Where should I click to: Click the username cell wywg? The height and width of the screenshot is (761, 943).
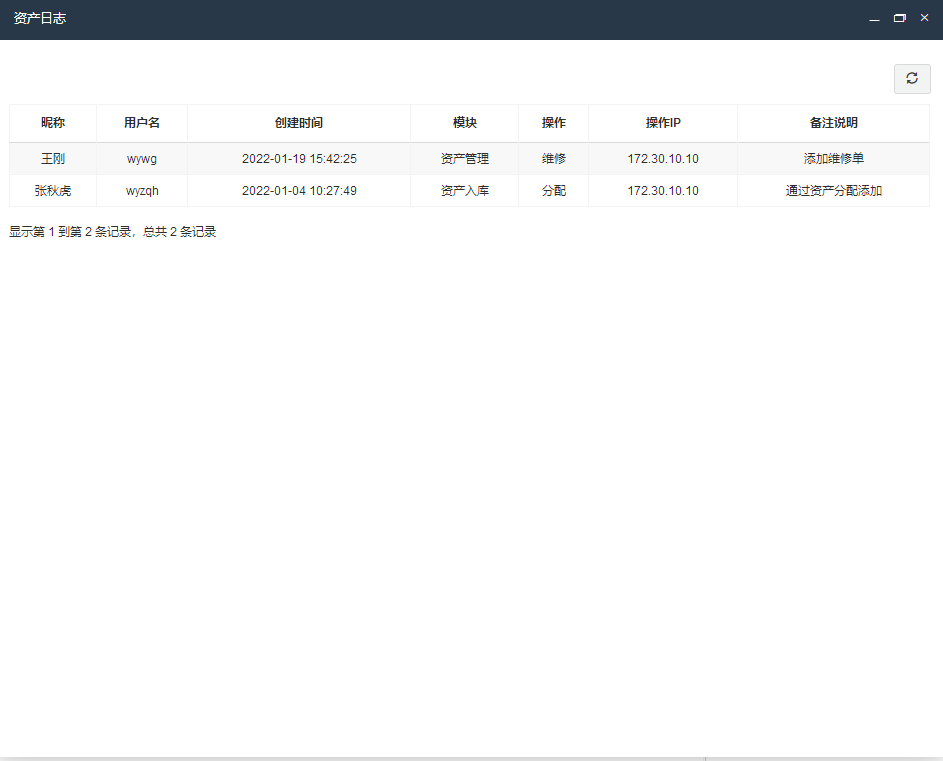[x=142, y=159]
